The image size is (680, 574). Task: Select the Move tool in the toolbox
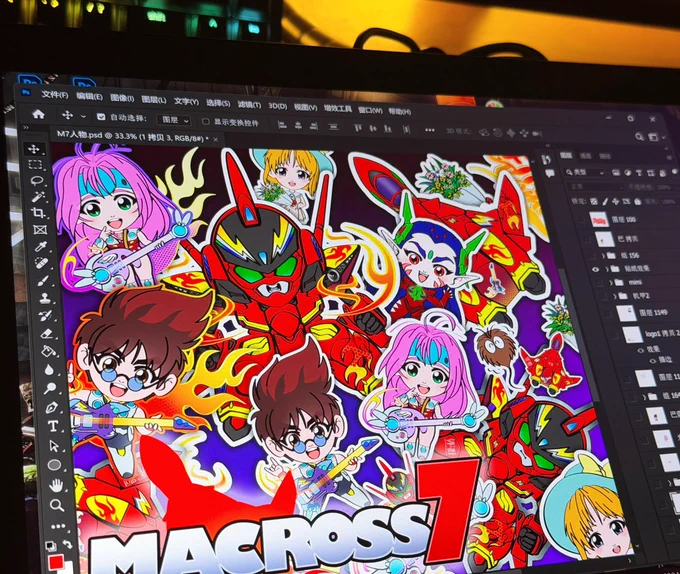point(34,150)
